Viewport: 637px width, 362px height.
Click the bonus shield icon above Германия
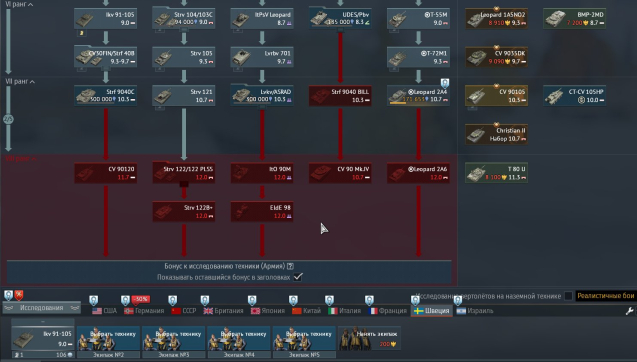tap(125, 300)
